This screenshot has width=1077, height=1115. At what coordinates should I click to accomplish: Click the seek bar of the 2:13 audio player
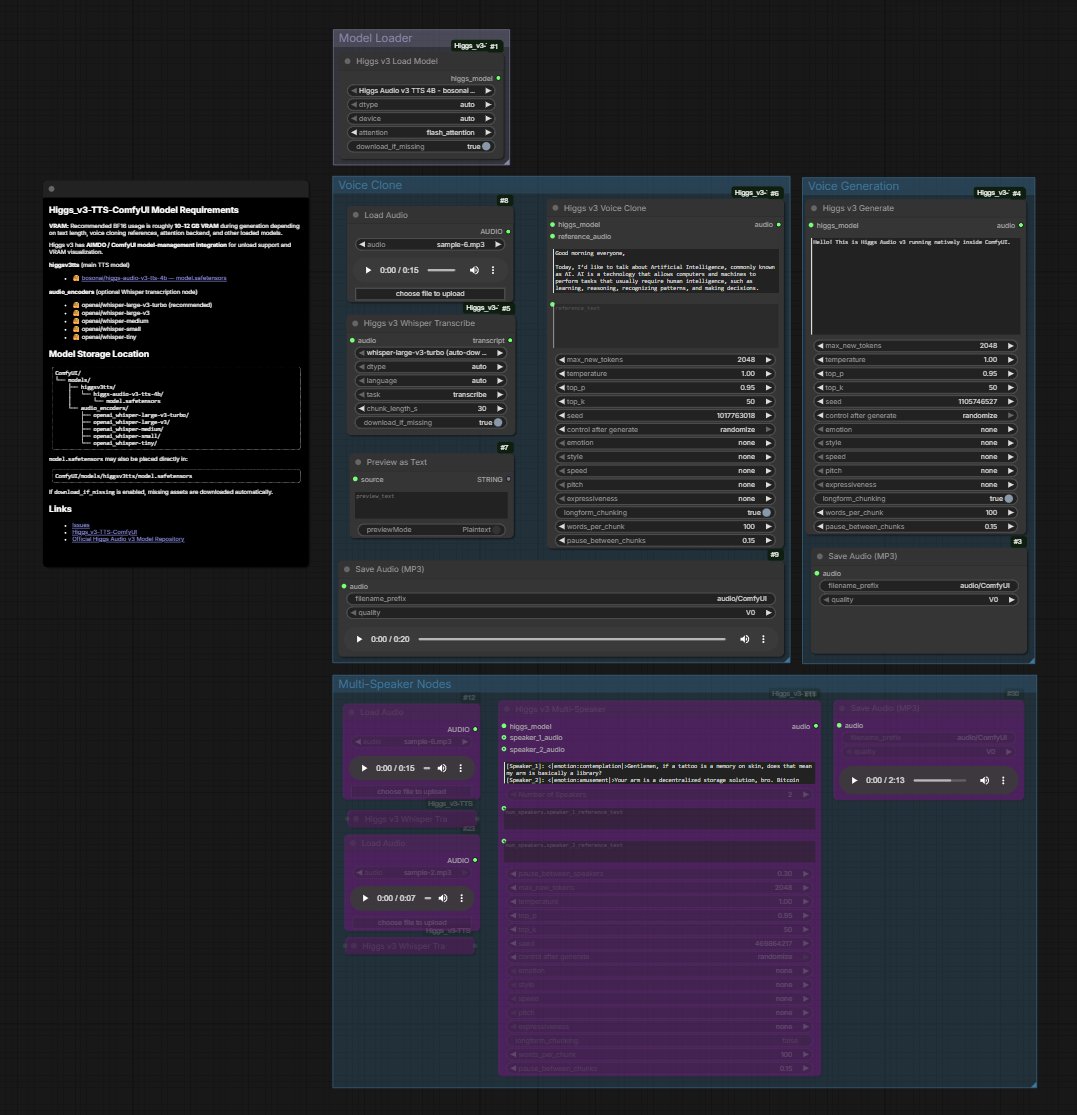click(x=940, y=780)
